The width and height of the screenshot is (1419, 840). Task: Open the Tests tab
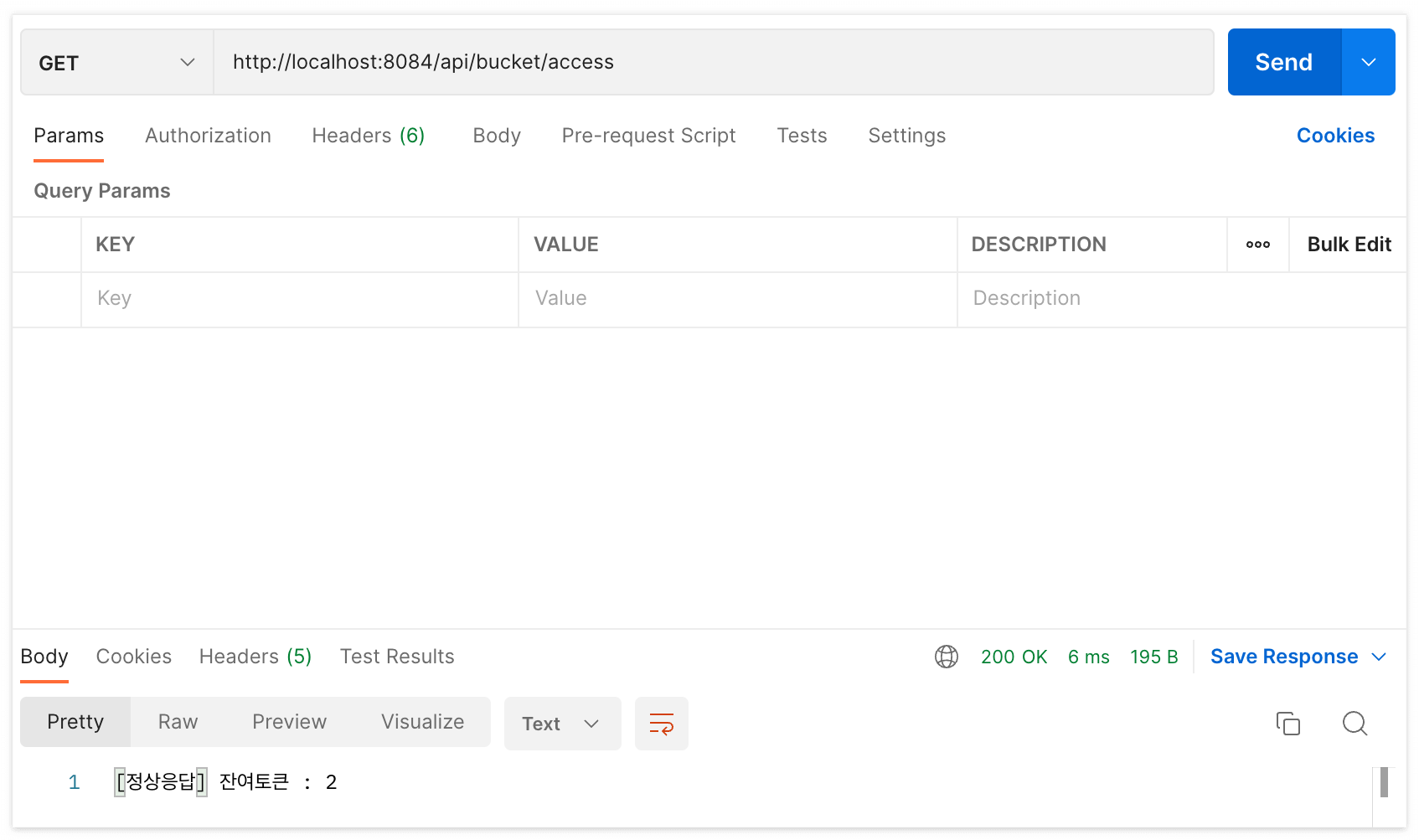[x=802, y=136]
